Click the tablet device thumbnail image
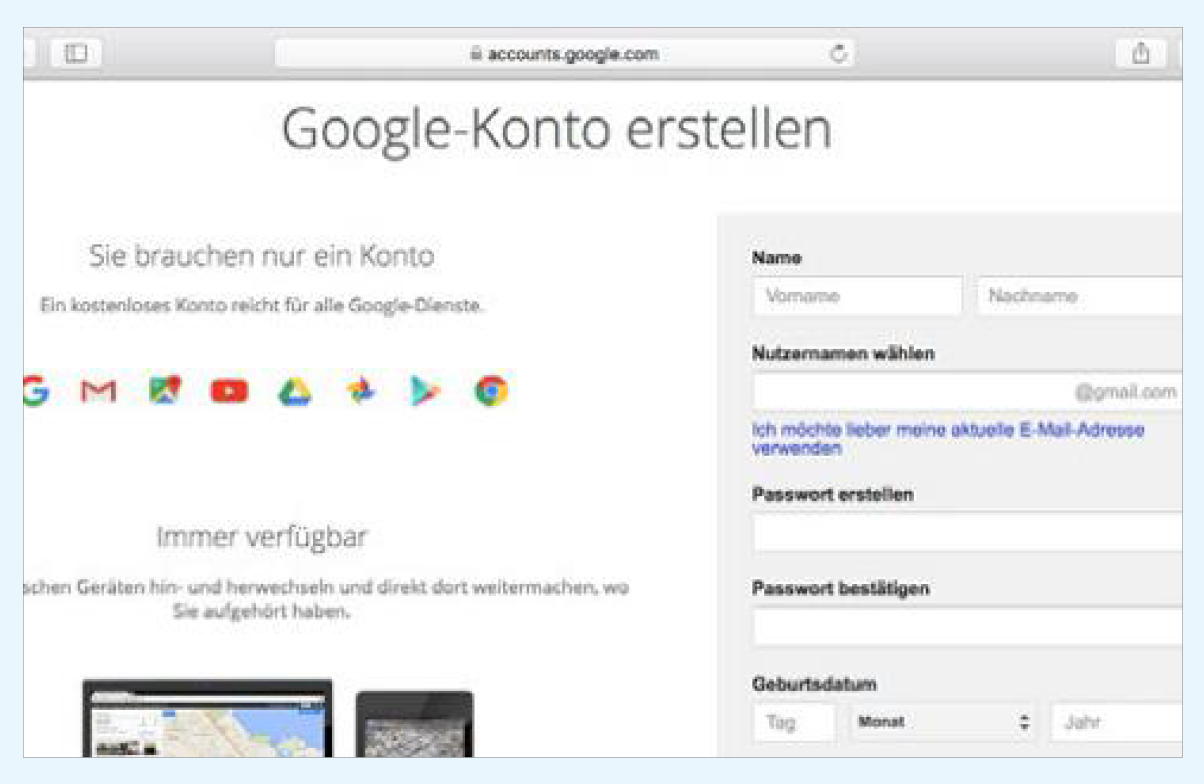The height and width of the screenshot is (784, 1204). pyautogui.click(x=415, y=723)
